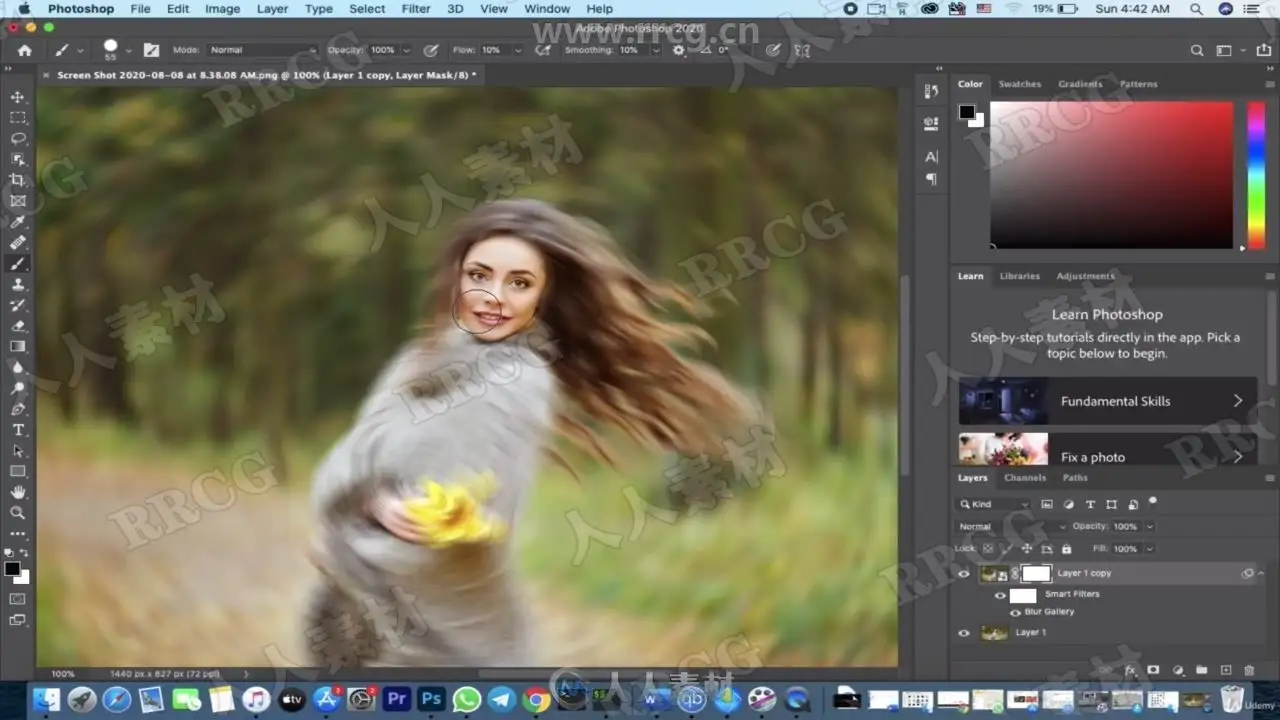Open the Filter menu

click(415, 9)
